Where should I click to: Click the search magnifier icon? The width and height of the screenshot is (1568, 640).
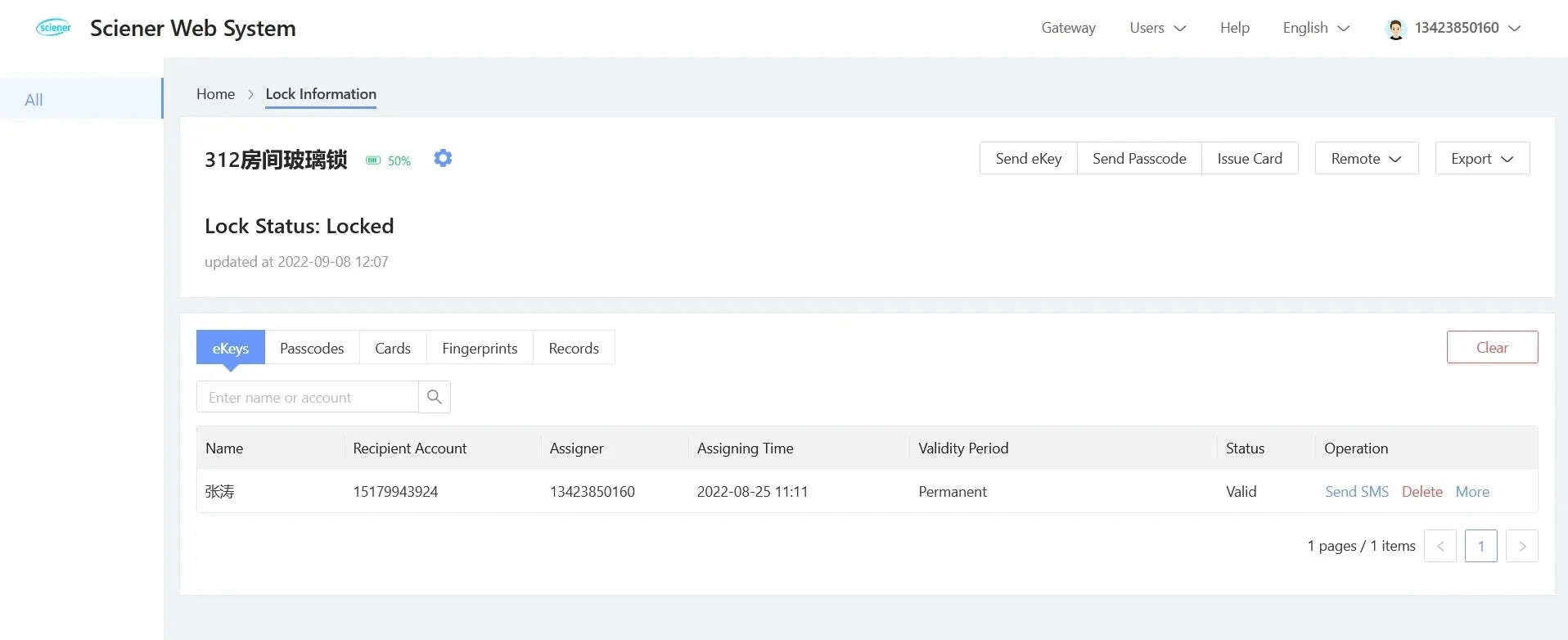[x=435, y=397]
